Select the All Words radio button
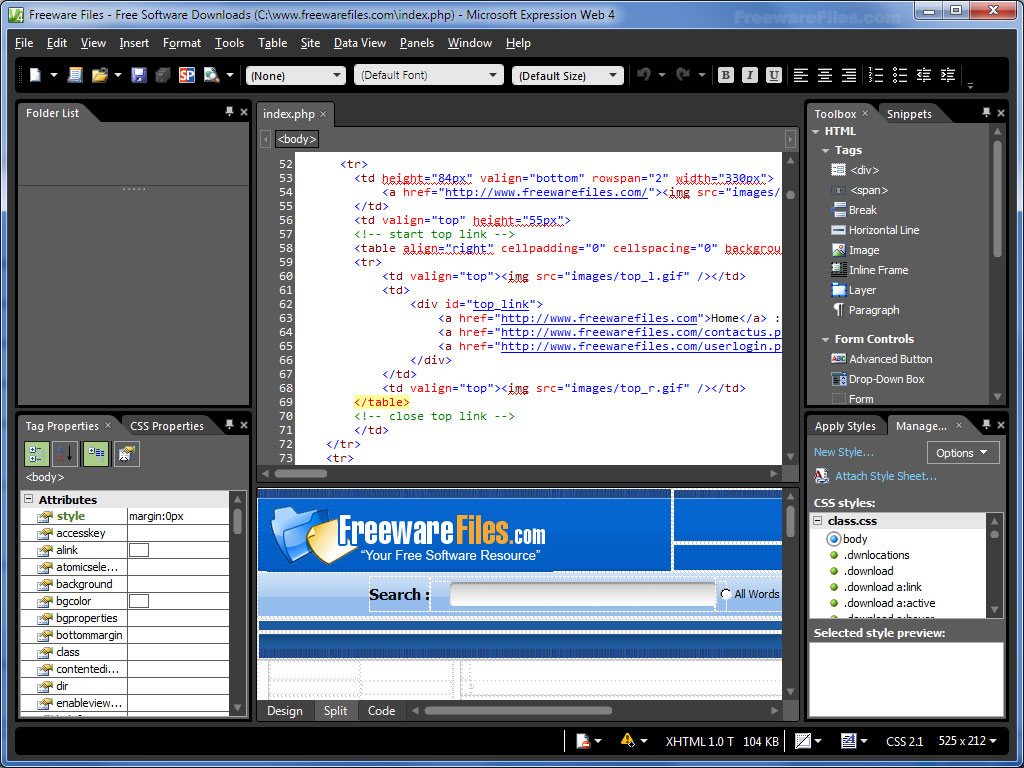 click(x=725, y=594)
